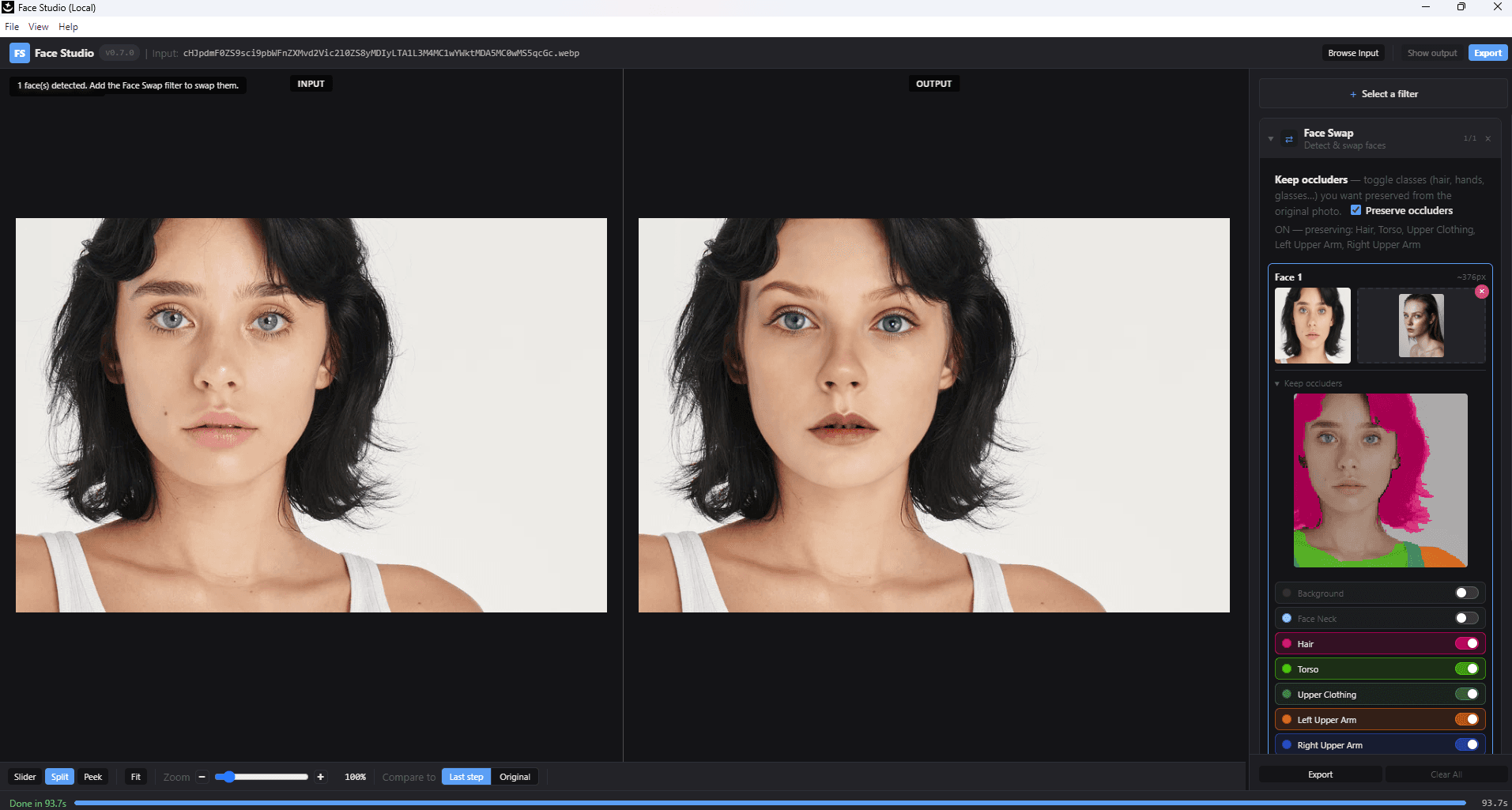Click the Face Swap arrows icon
This screenshot has height=810, width=1512.
1289,139
